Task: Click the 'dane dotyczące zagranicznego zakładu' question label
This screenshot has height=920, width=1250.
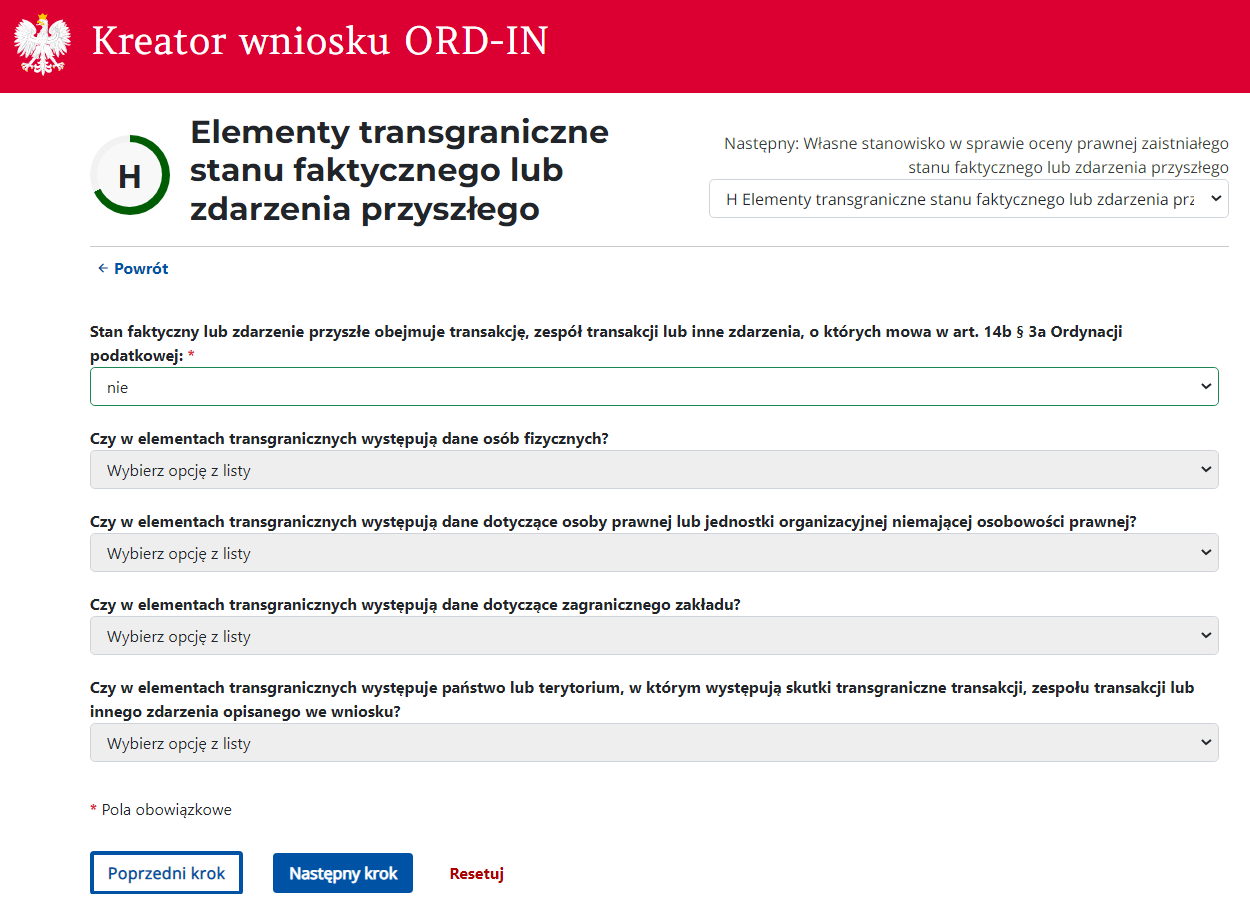Action: (x=415, y=604)
